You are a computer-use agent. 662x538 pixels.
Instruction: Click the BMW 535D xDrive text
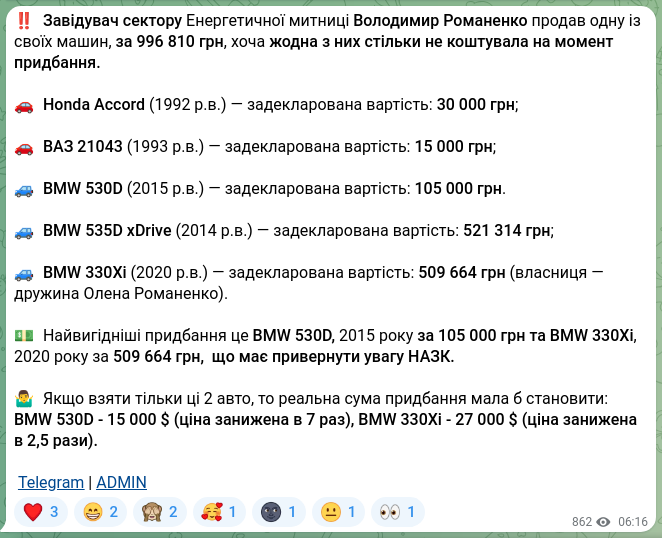[107, 231]
